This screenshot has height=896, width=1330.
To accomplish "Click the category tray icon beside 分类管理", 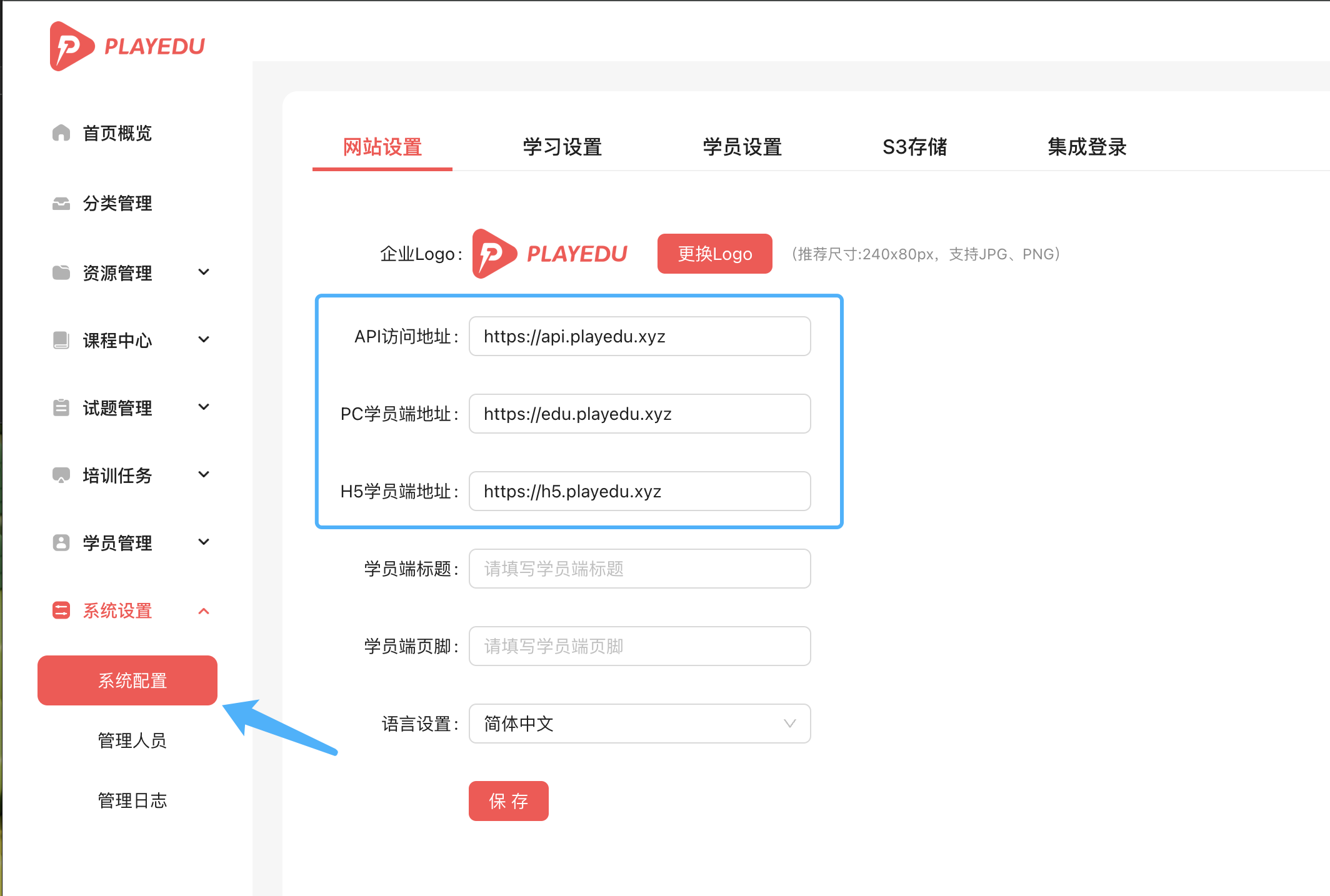I will (x=61, y=204).
